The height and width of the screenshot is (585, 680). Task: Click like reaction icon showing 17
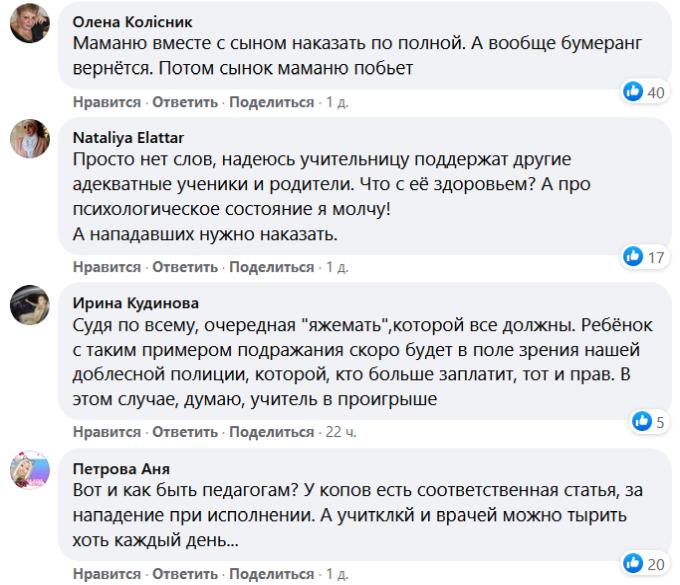633,256
